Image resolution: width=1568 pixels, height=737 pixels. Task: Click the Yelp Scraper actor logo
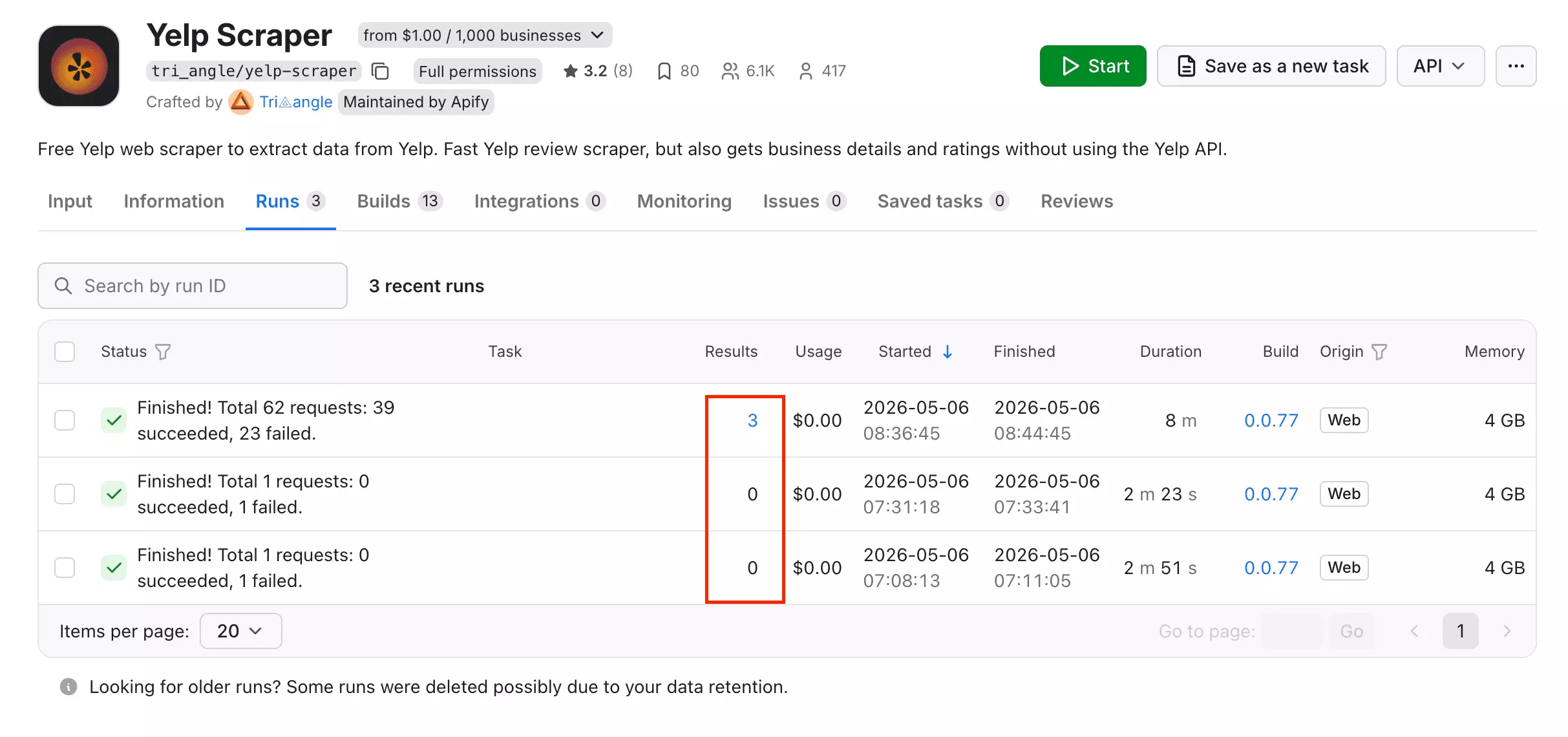pyautogui.click(x=79, y=66)
